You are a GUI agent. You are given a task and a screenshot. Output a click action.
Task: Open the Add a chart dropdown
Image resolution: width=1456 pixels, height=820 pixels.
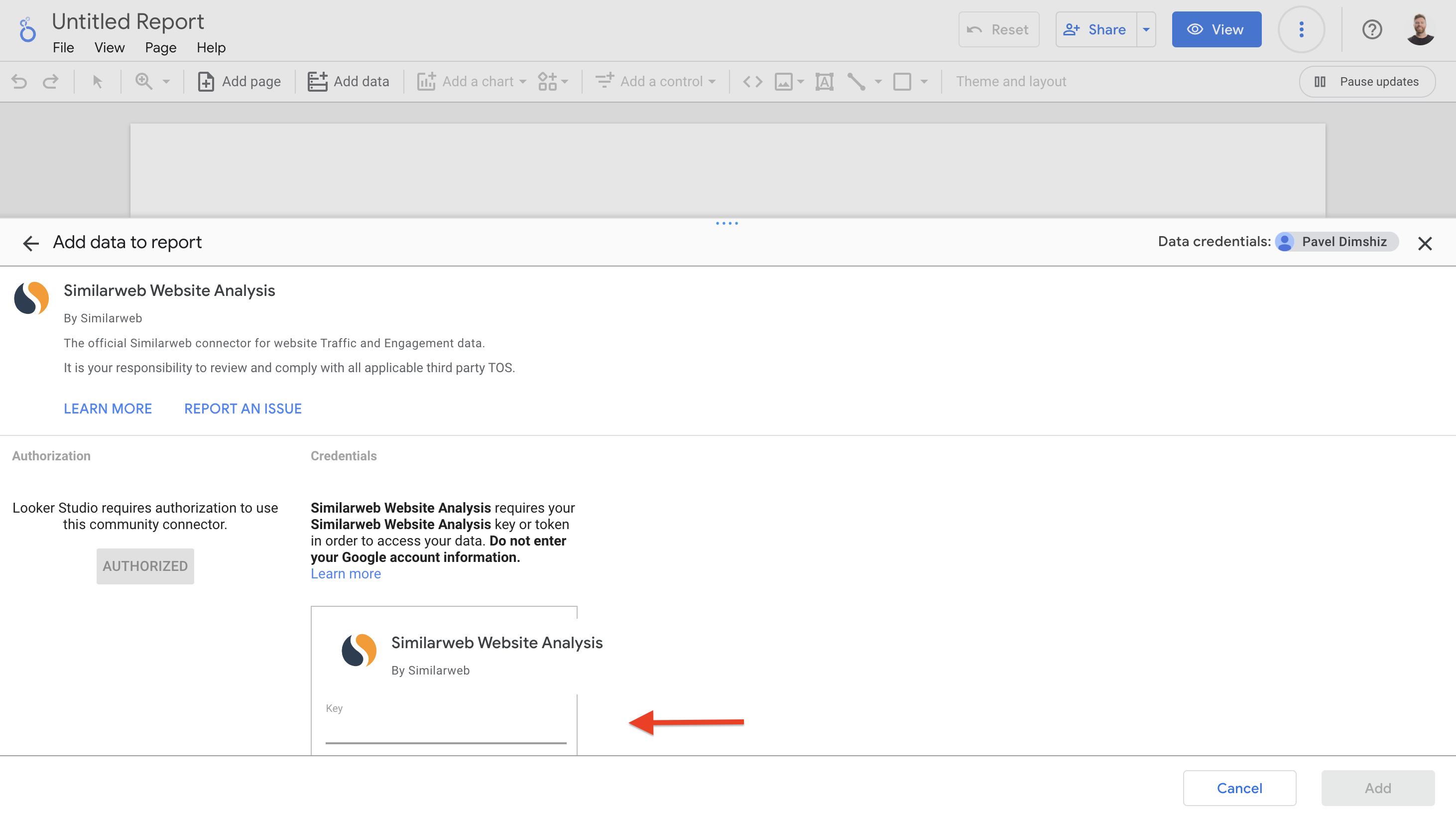472,81
